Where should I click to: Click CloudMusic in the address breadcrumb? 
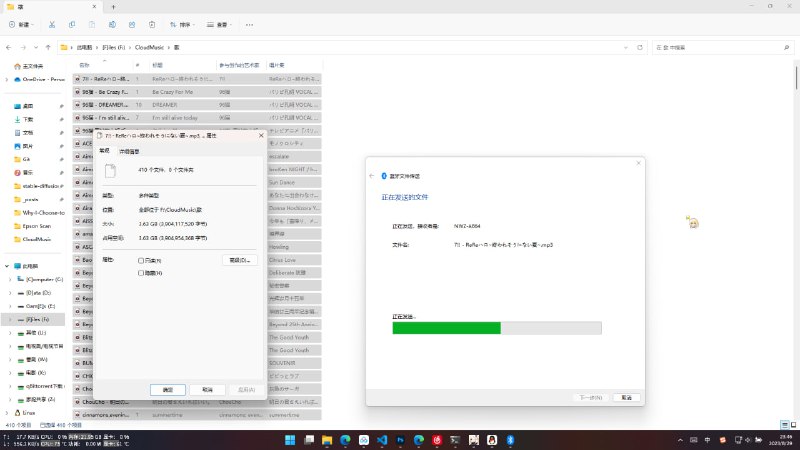coord(149,47)
